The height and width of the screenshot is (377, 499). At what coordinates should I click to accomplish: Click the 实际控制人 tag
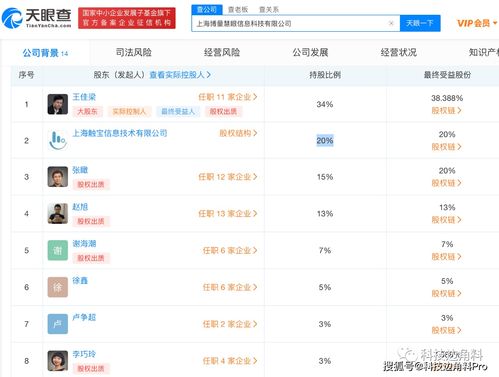(x=129, y=111)
